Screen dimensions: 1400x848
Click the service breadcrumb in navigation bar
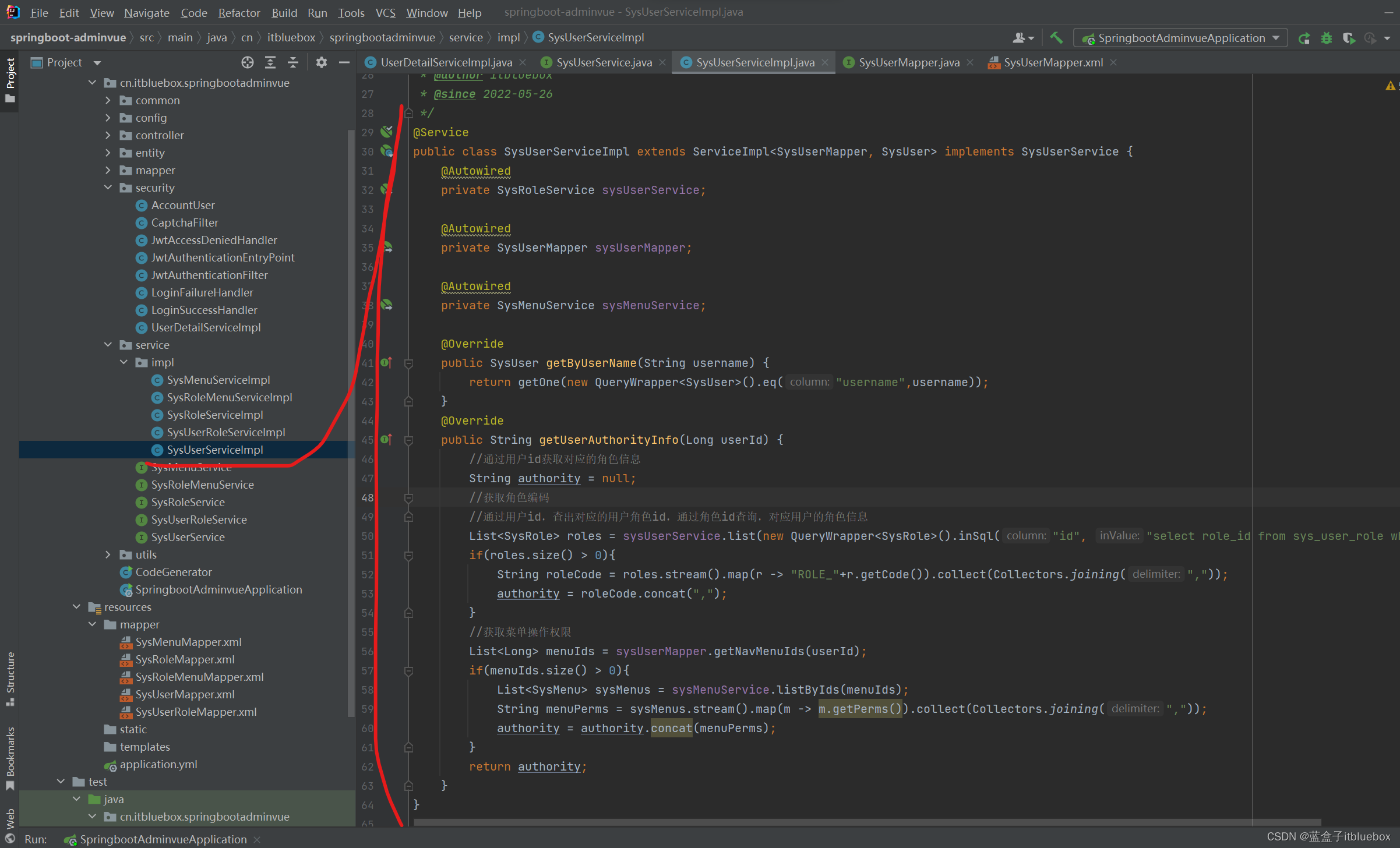465,38
